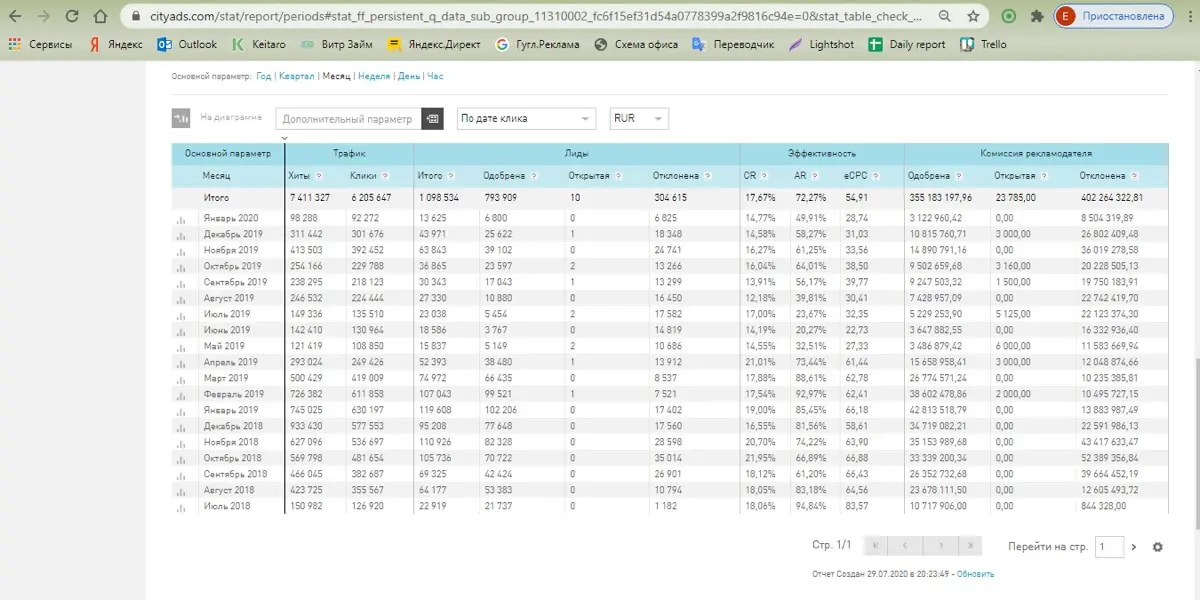Reload the page in the browser
Viewport: 1200px width, 600px height.
coord(71,16)
